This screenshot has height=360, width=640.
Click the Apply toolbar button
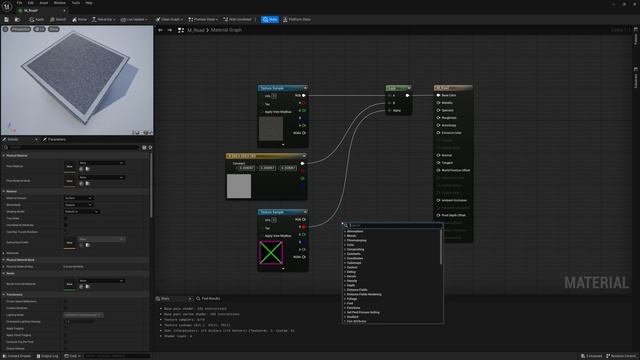pyautogui.click(x=36, y=19)
